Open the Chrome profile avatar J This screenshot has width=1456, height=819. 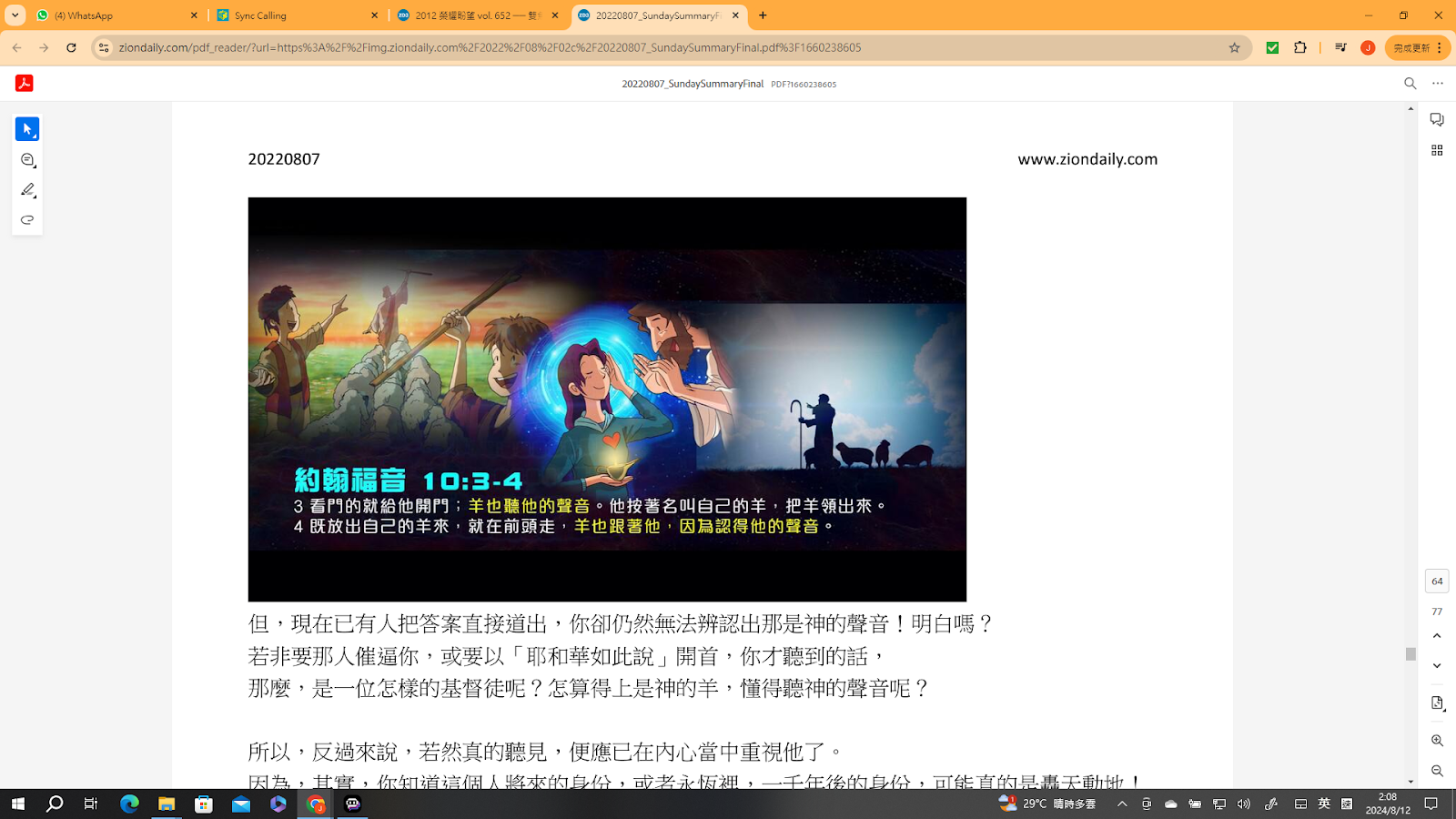tap(1368, 47)
